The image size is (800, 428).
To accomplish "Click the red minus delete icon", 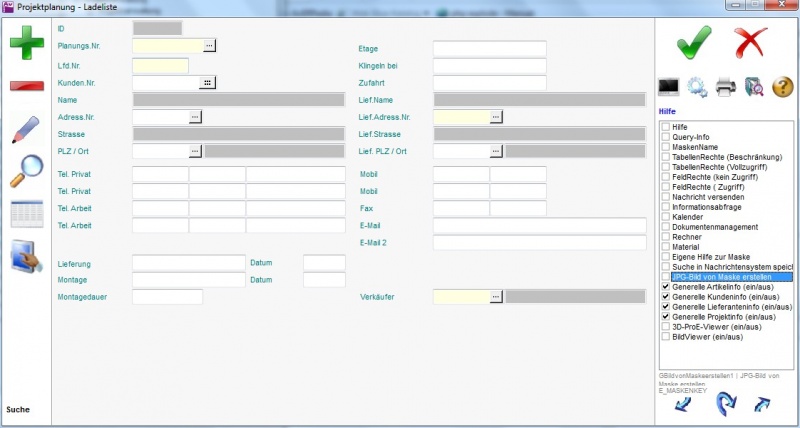I will click(27, 86).
